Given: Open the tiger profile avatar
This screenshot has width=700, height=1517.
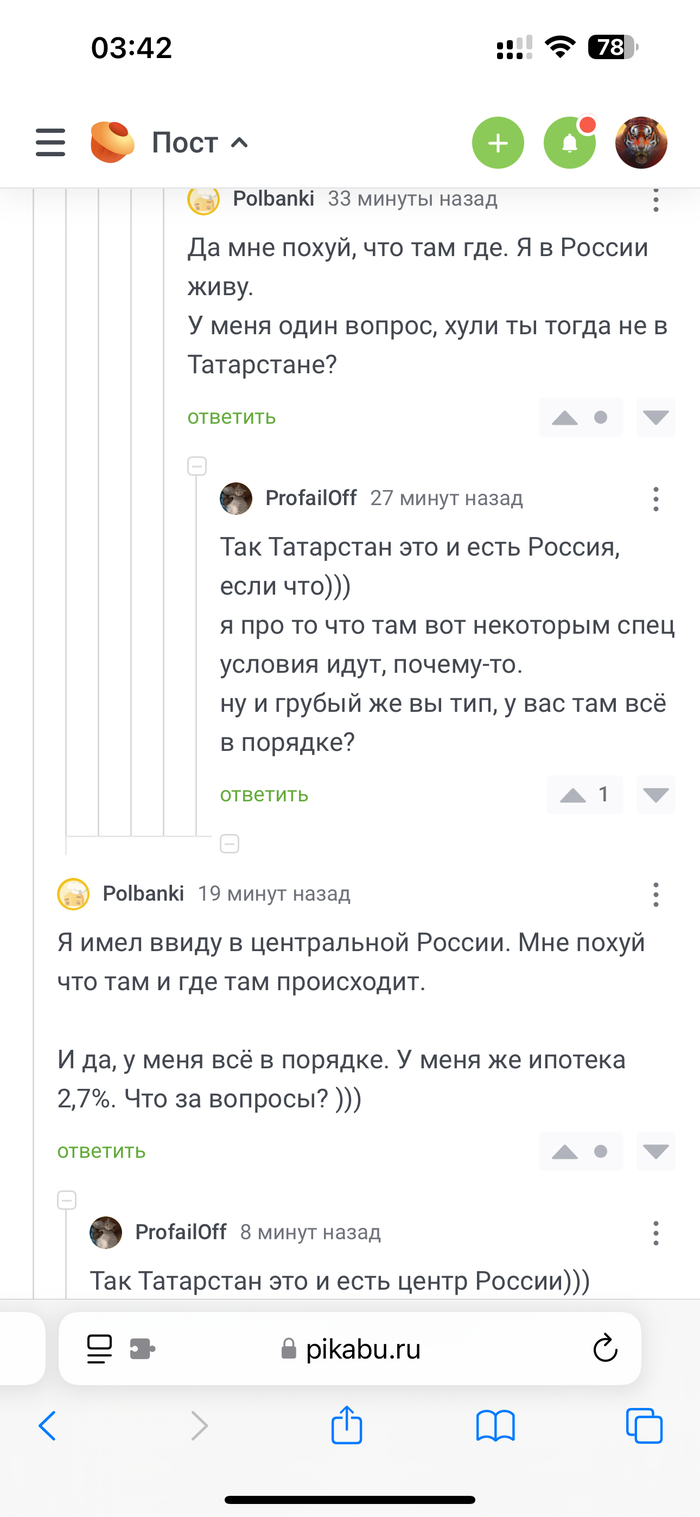Looking at the screenshot, I should click(x=641, y=143).
